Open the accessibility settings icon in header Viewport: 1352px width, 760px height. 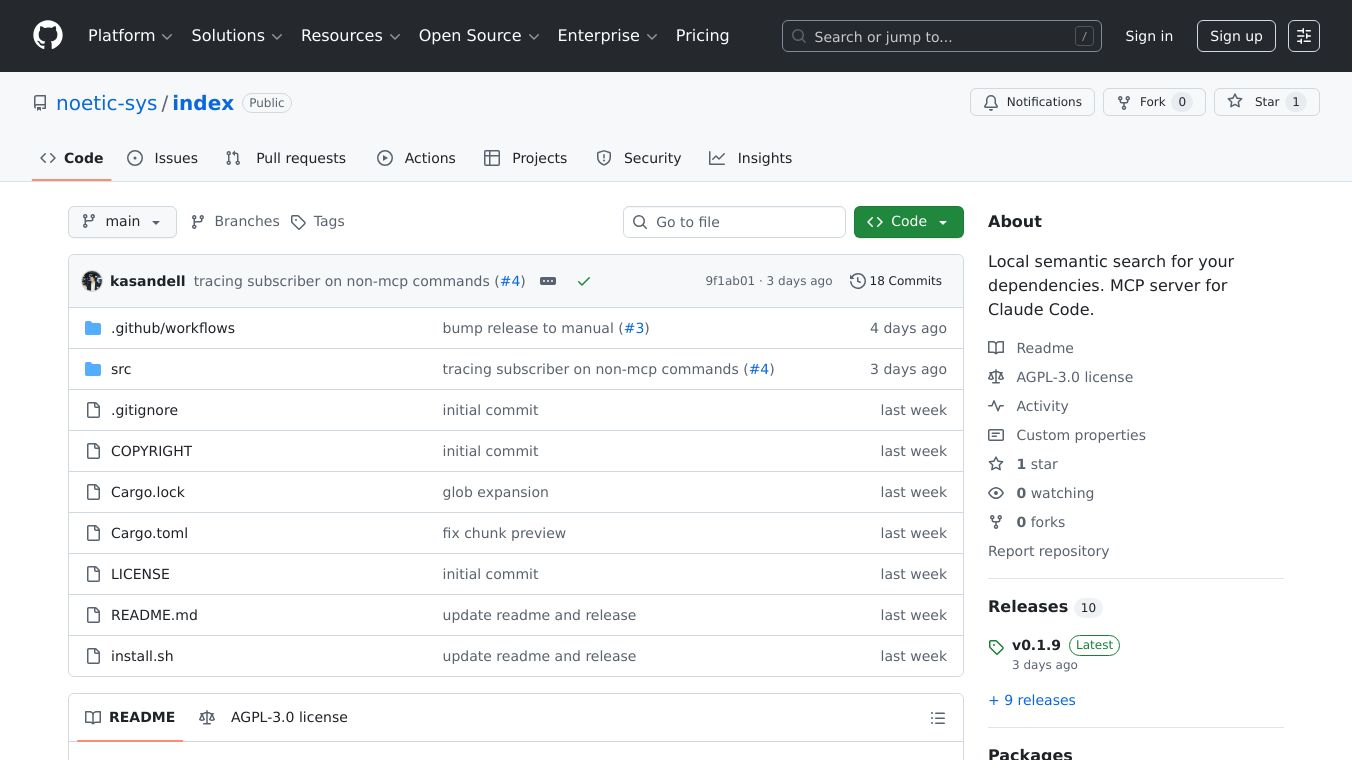[x=1303, y=36]
